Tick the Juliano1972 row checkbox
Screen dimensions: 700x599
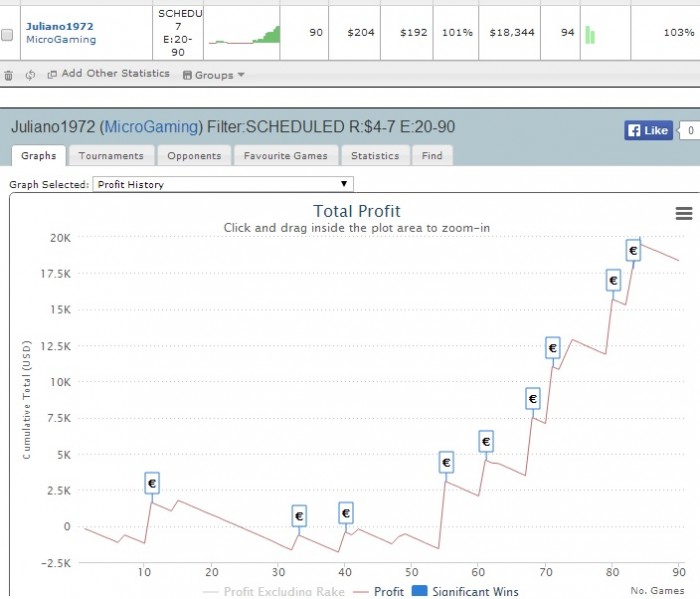point(7,34)
